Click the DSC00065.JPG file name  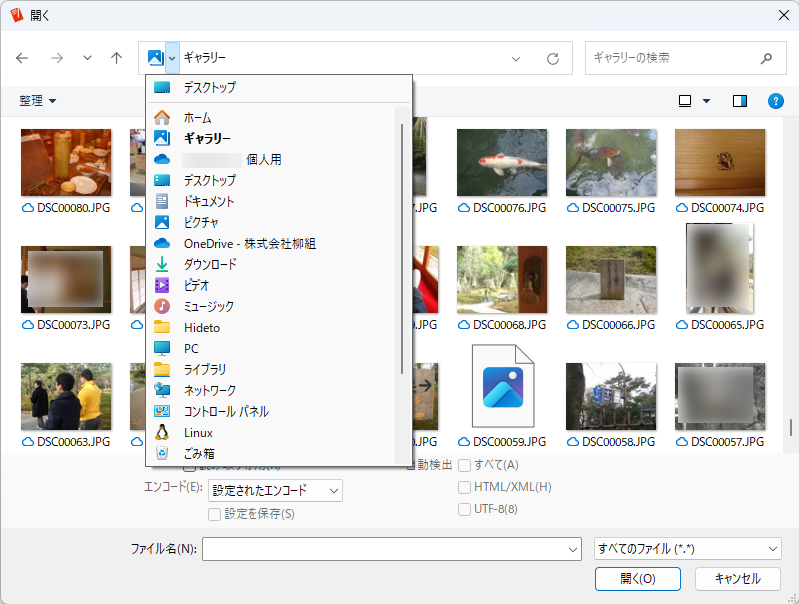coord(727,325)
